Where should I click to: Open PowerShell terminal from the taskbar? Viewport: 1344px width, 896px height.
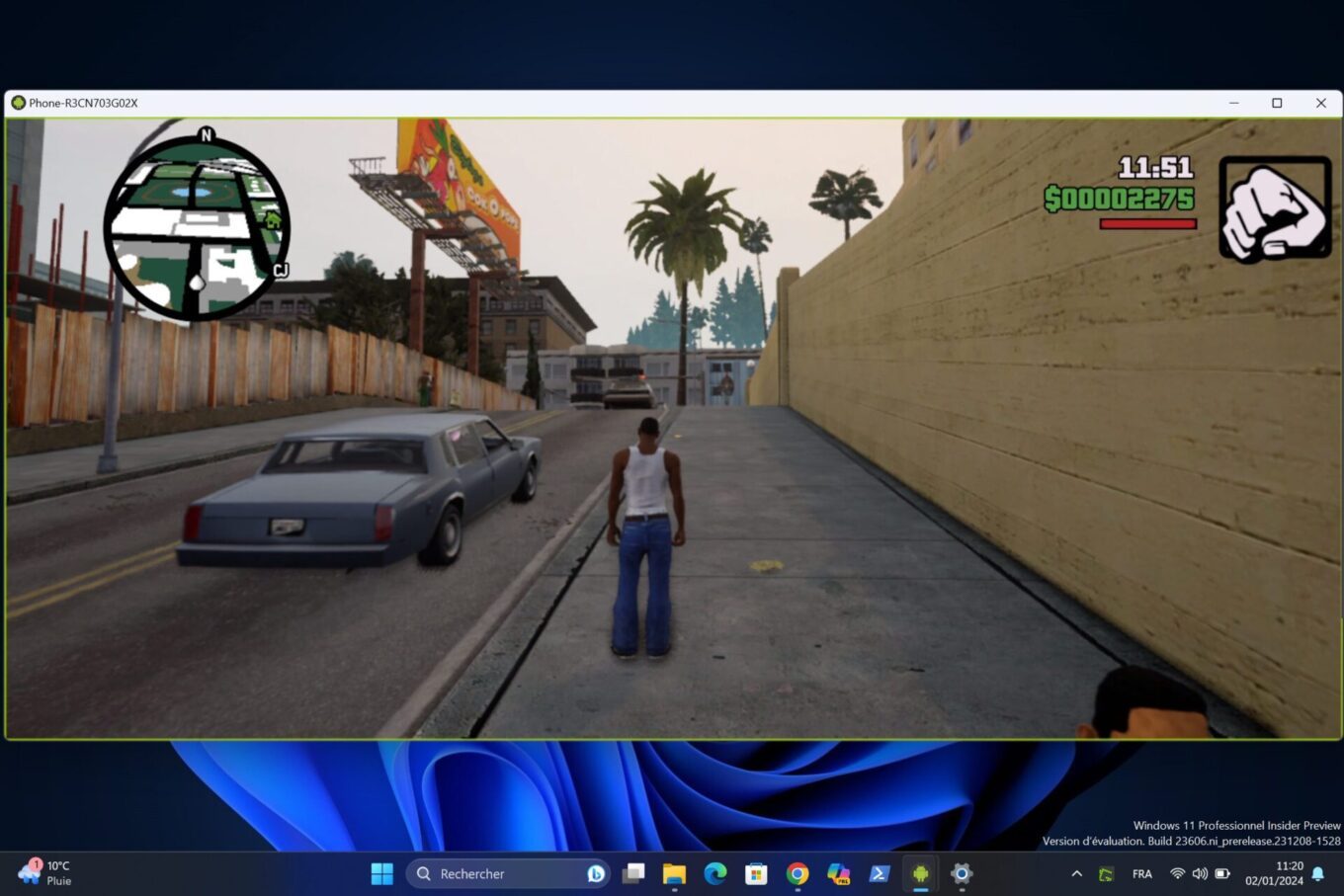point(880,873)
